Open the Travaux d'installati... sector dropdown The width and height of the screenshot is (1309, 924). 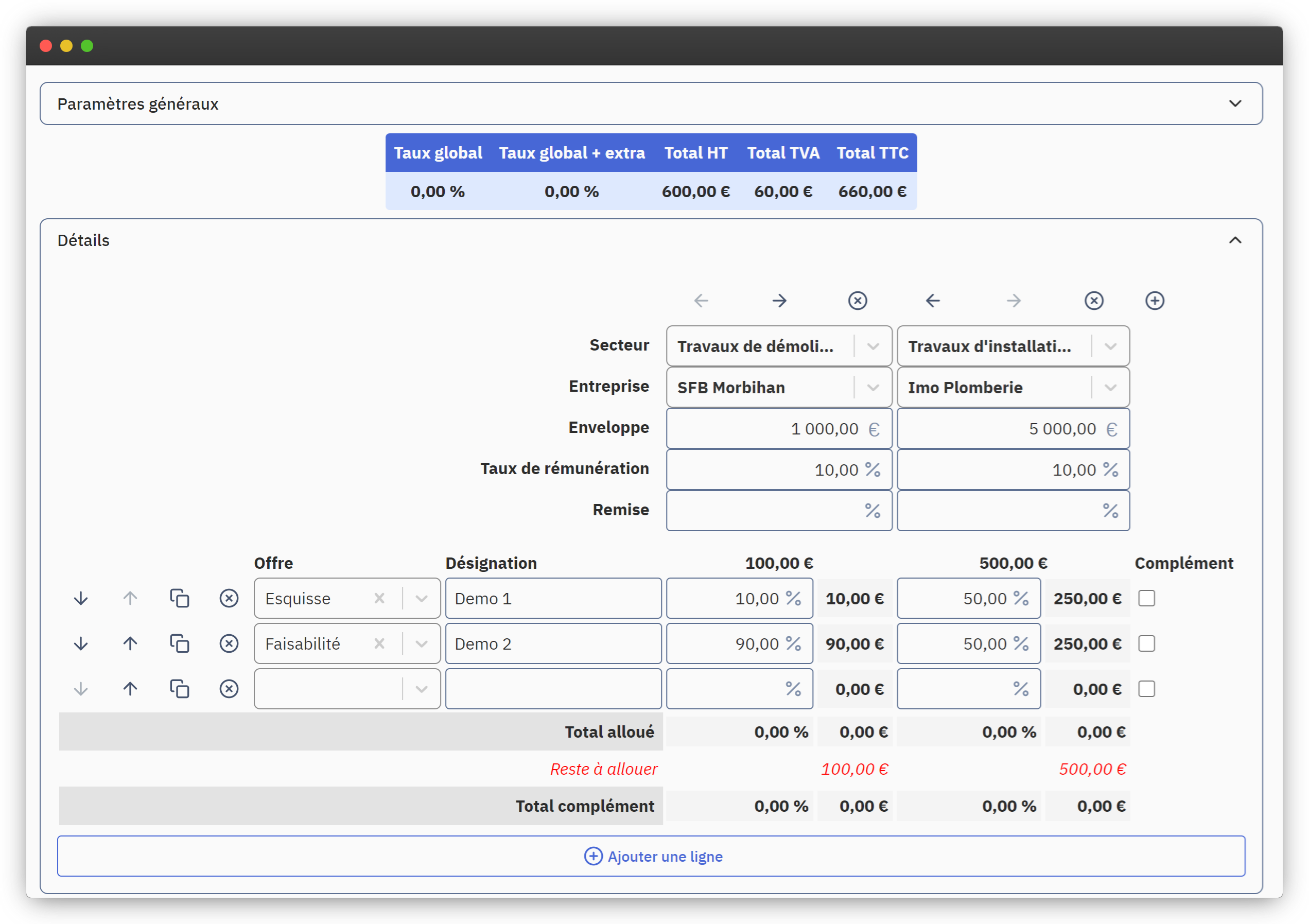tap(1110, 346)
